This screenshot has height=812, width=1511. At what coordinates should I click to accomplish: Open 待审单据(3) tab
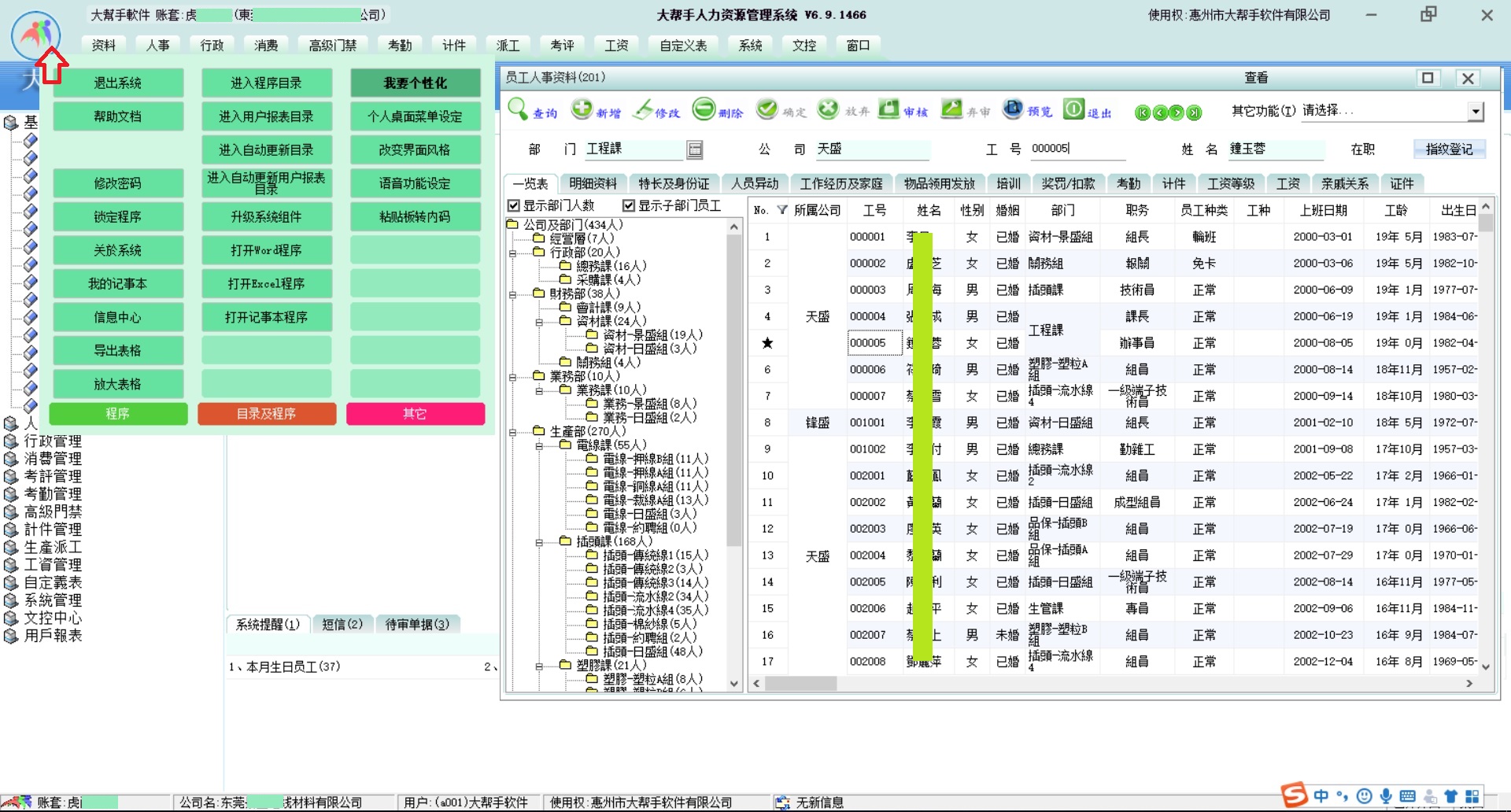[417, 624]
